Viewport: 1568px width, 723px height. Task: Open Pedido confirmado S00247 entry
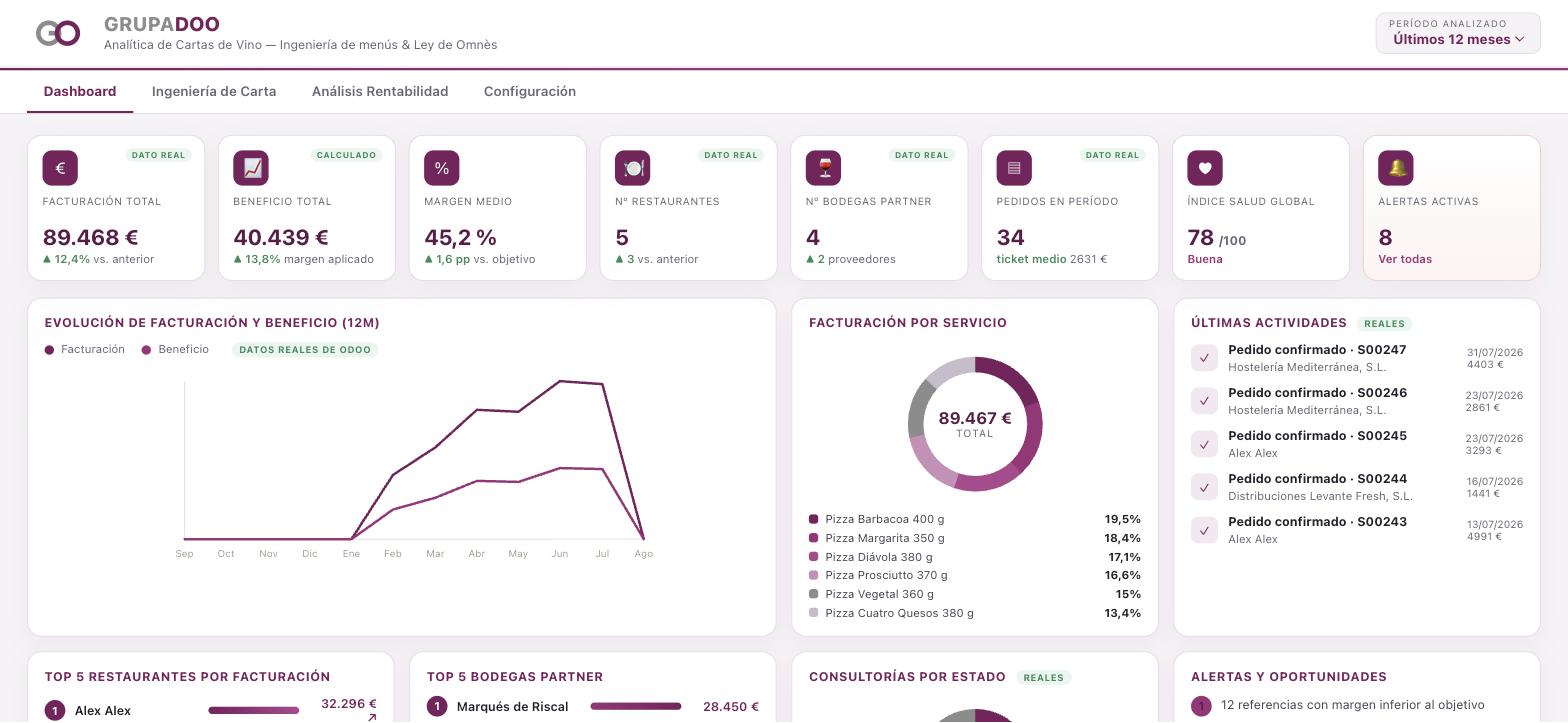click(x=1357, y=358)
